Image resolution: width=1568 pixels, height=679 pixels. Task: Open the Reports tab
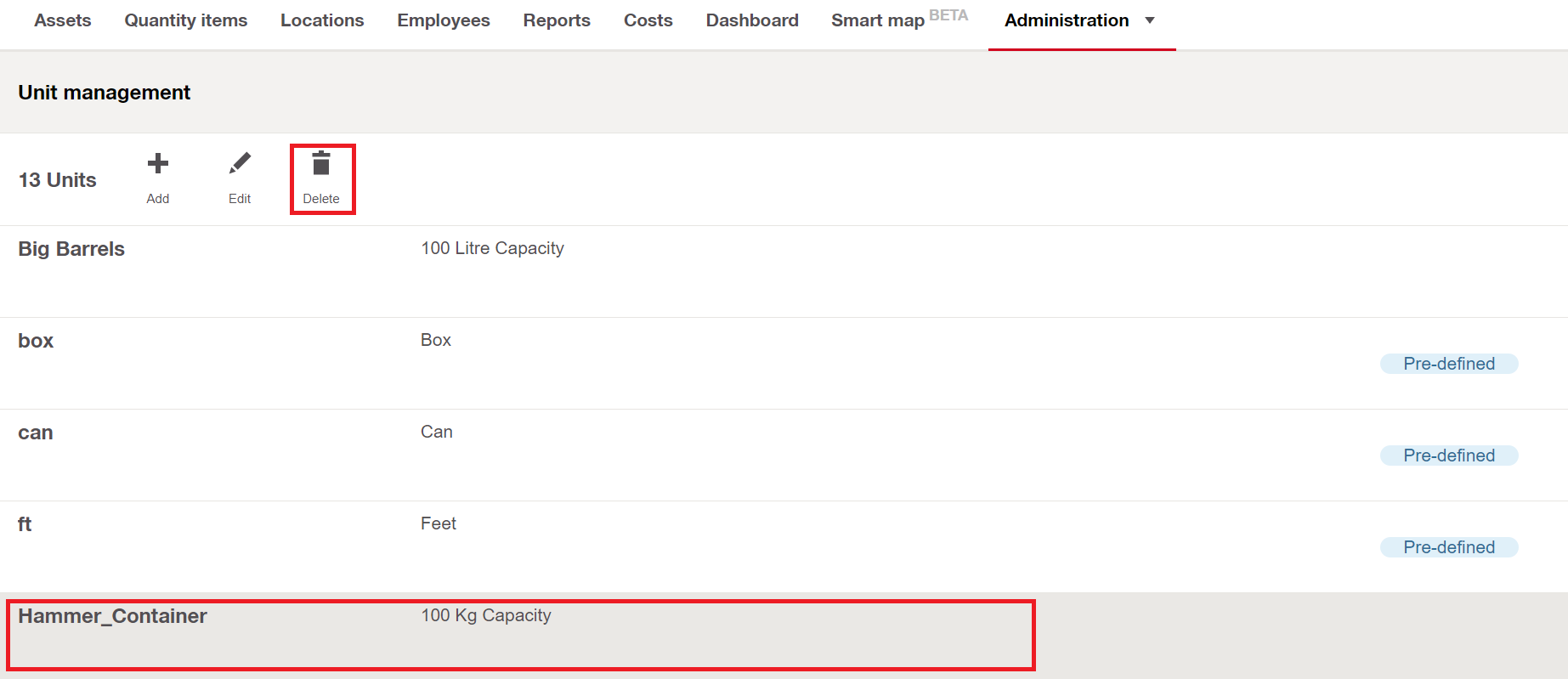pyautogui.click(x=557, y=20)
